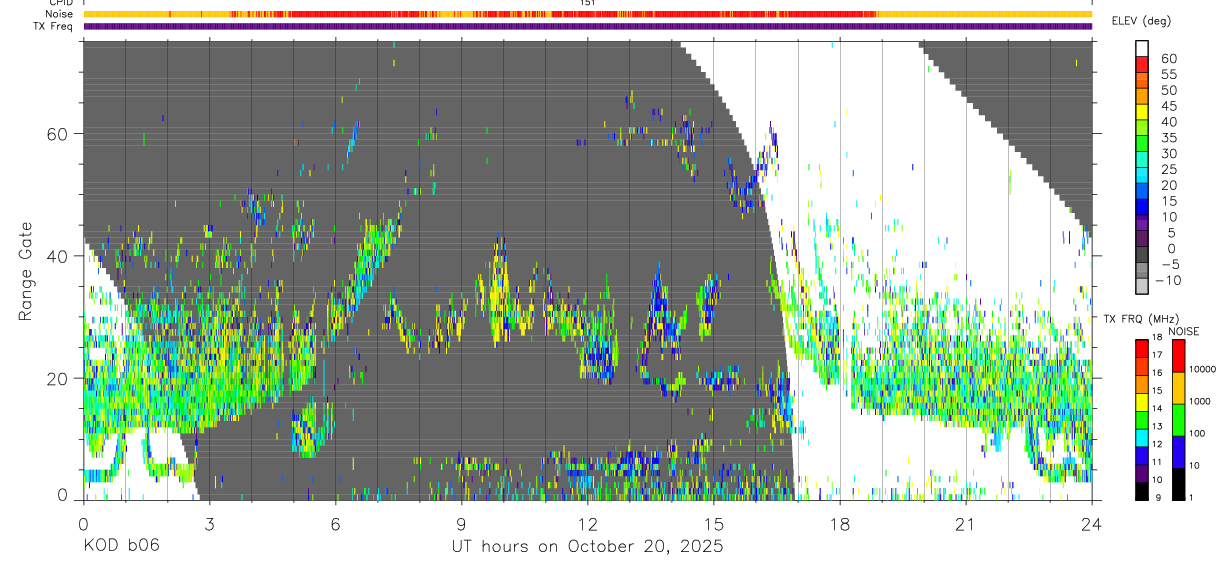Click the '20' tick label on the Range Gate axis

pos(58,378)
